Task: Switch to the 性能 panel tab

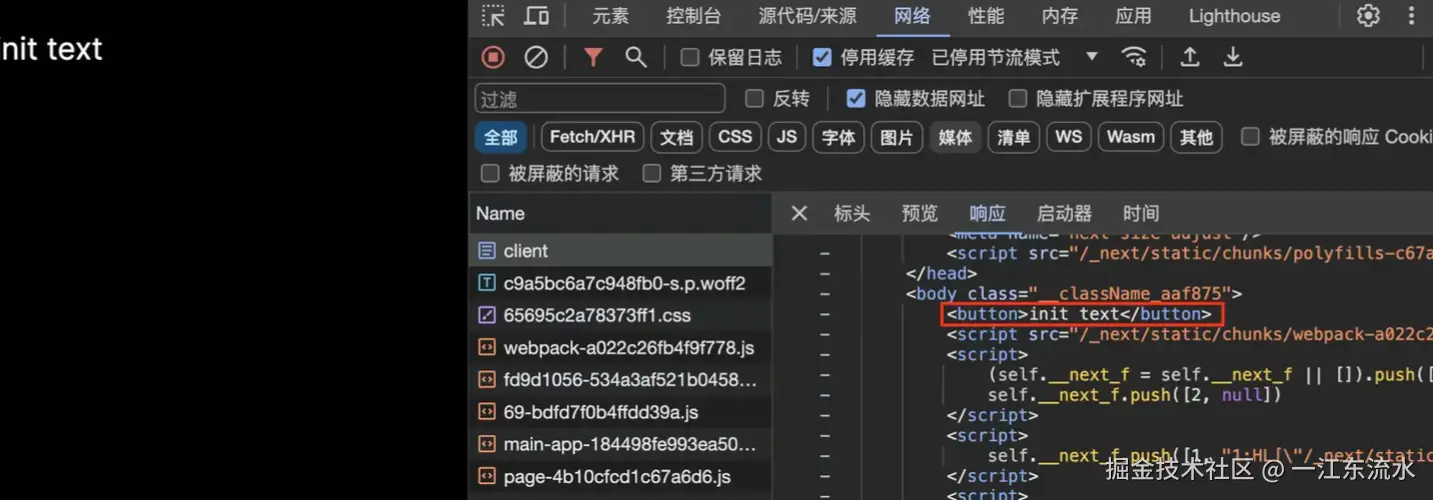Action: pos(986,16)
